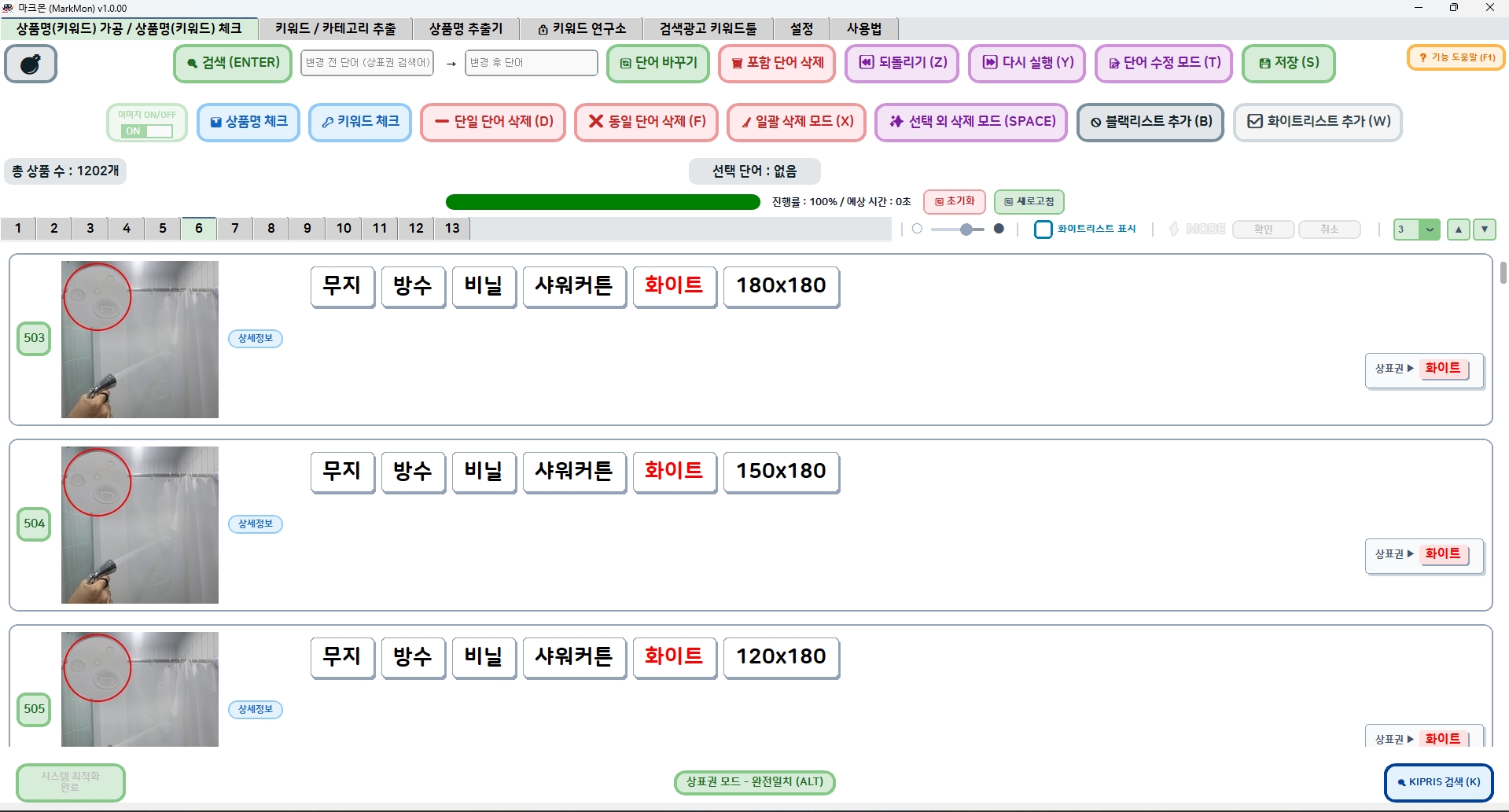
Task: Click the bomb logo icon top-left
Action: [30, 64]
